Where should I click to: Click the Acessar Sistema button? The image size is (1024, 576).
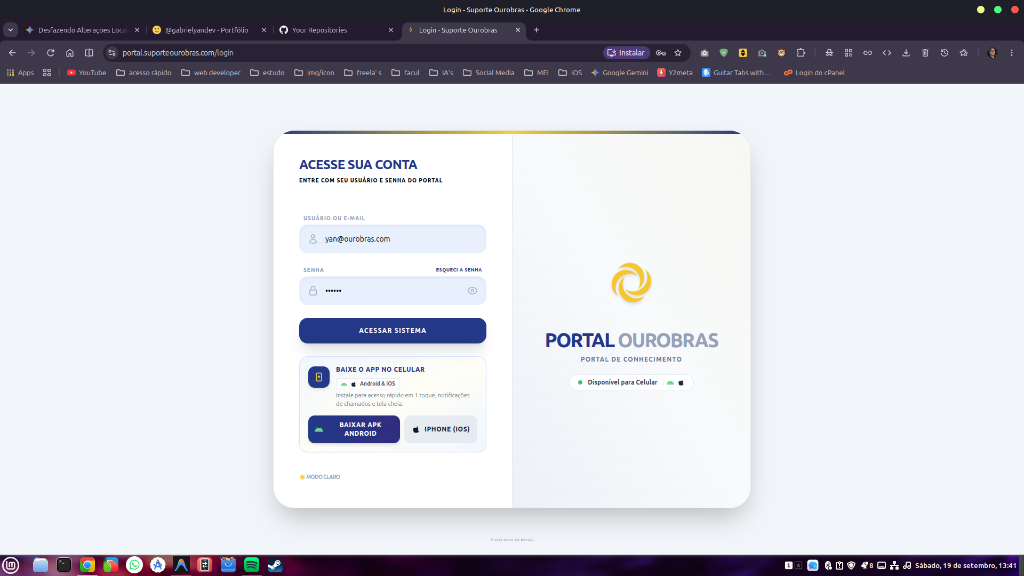coord(392,330)
